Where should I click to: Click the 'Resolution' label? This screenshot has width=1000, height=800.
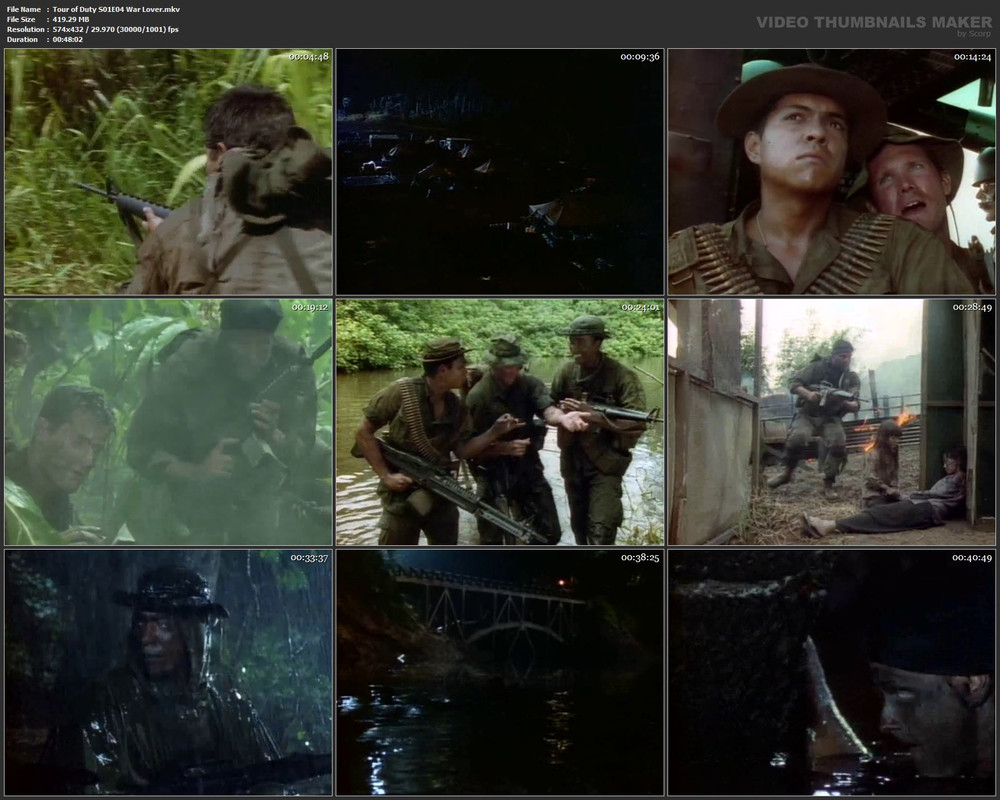pyautogui.click(x=26, y=29)
